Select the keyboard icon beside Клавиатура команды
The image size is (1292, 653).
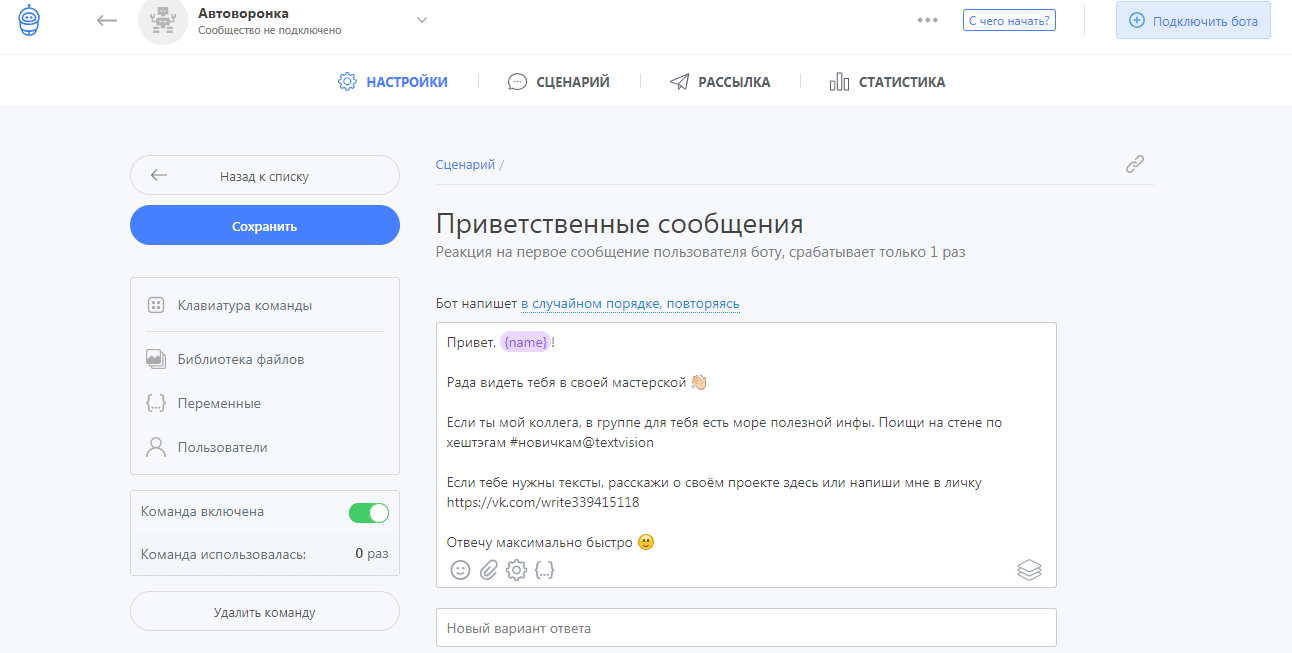pyautogui.click(x=156, y=304)
